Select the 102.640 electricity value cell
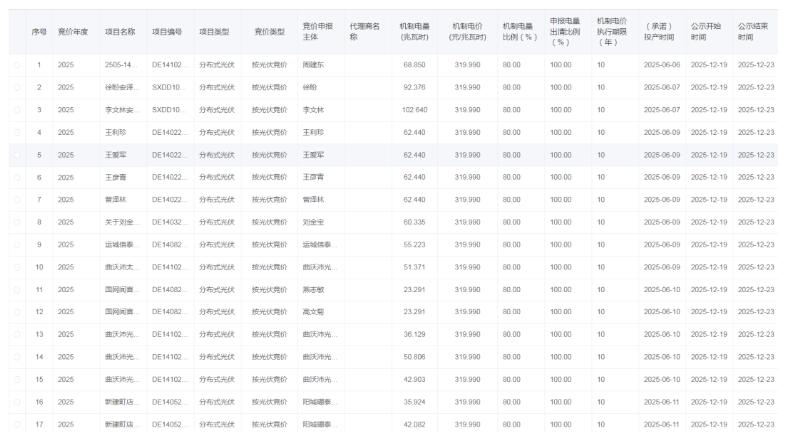 (x=414, y=109)
